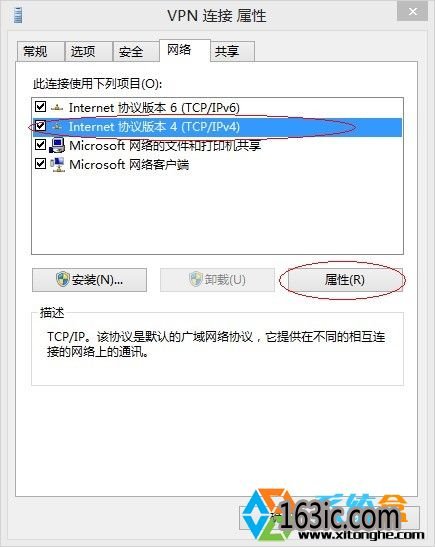
Task: Click the VPN connection title bar icon
Action: 17,15
